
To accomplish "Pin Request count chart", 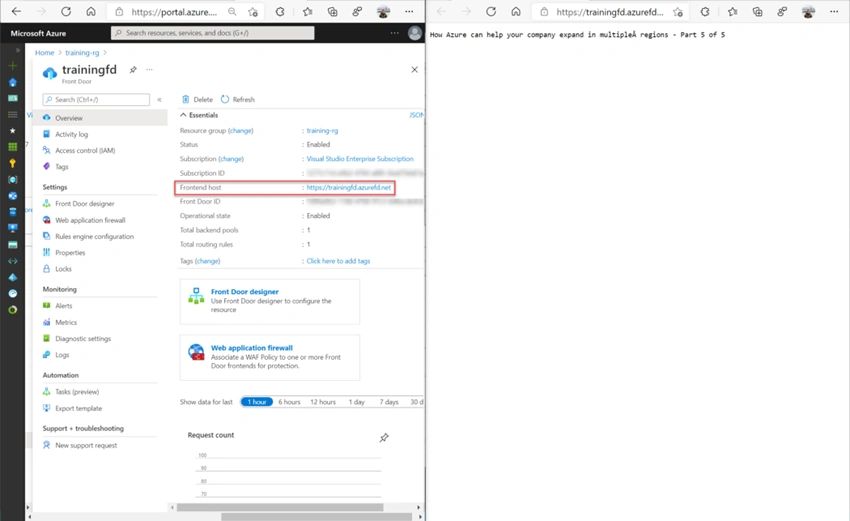I will coord(384,438).
